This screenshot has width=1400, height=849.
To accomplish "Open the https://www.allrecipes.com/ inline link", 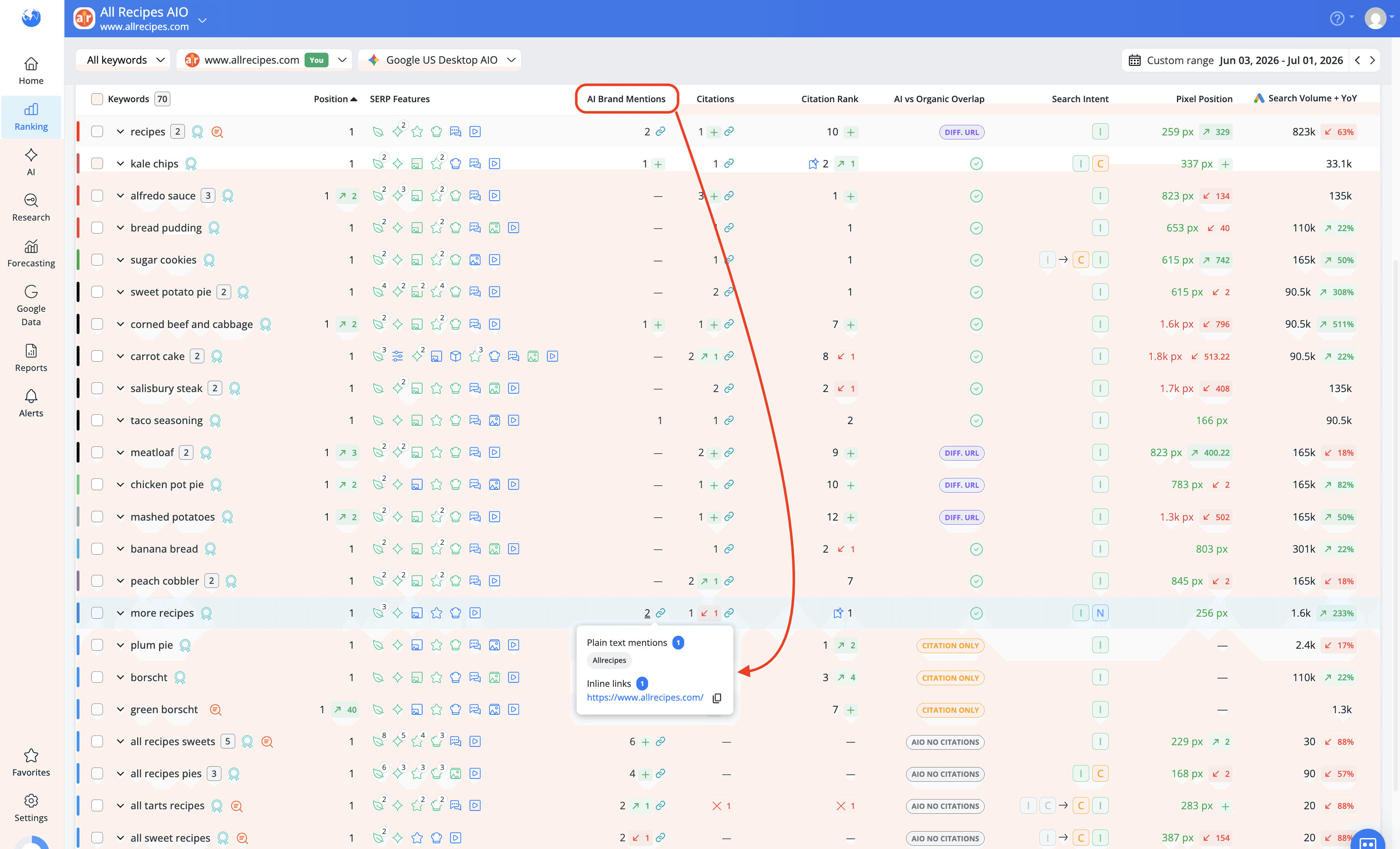I will 645,697.
